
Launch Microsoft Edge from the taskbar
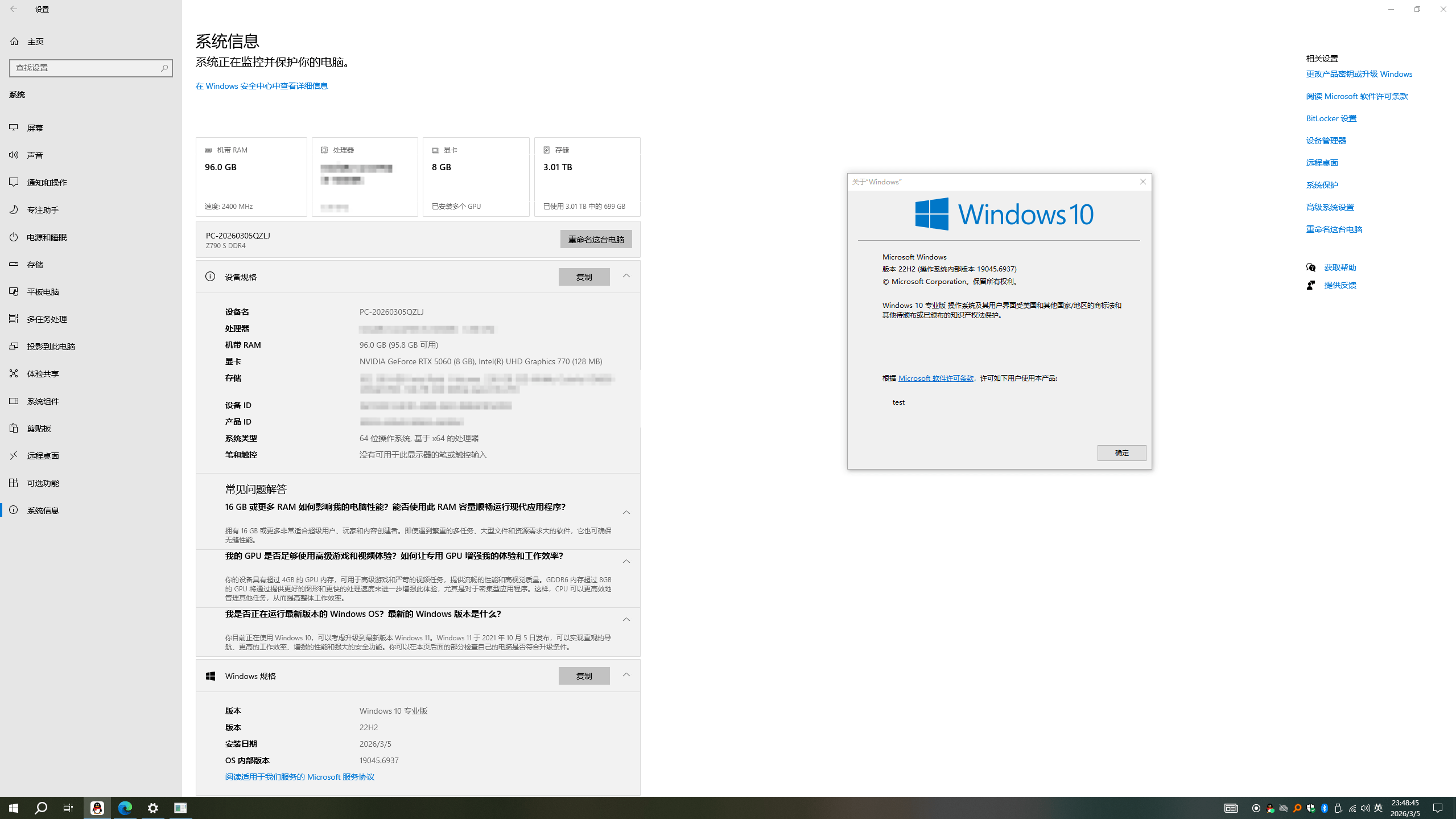coord(125,808)
